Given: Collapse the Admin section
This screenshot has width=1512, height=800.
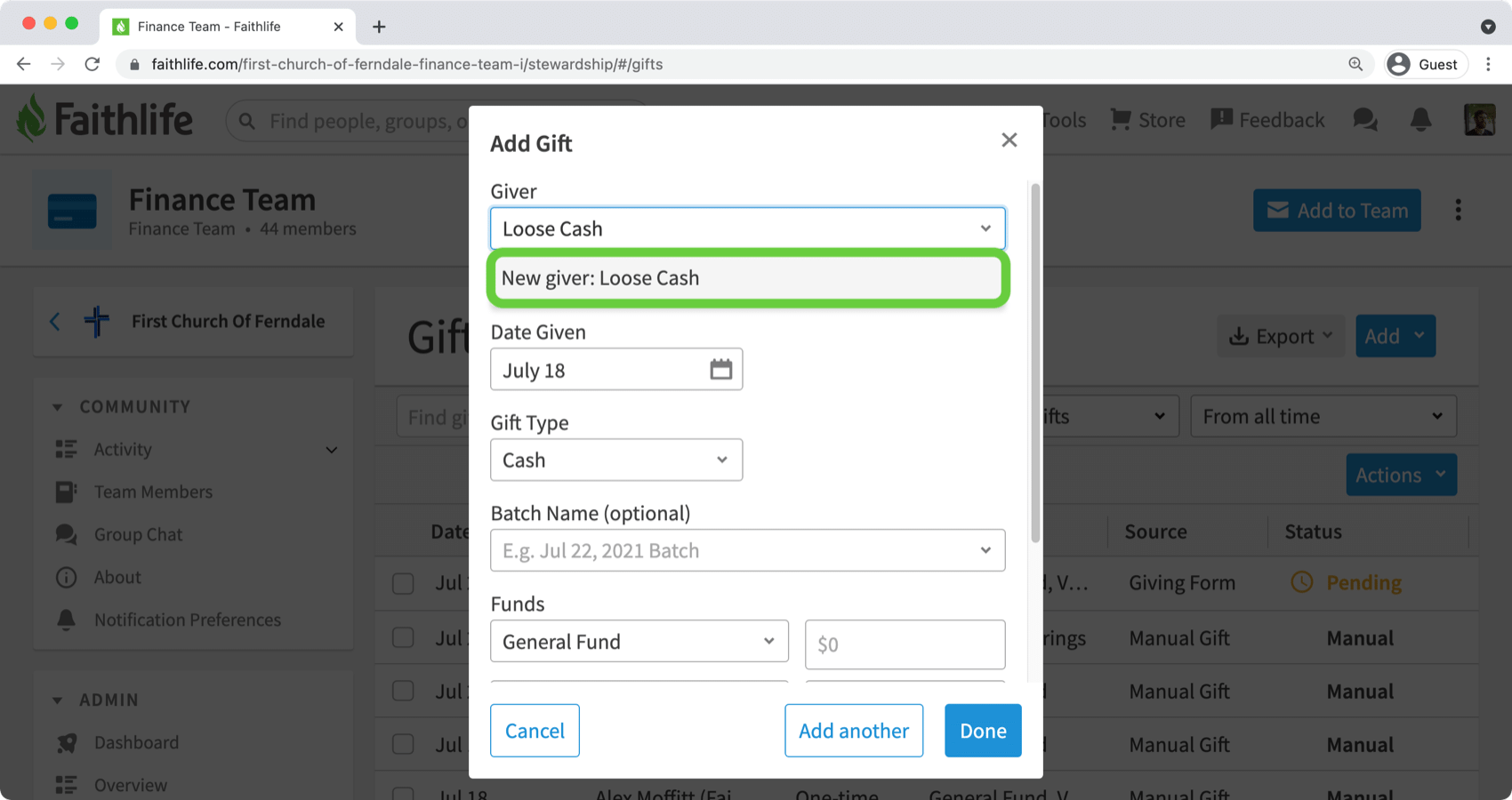Looking at the screenshot, I should (x=58, y=700).
